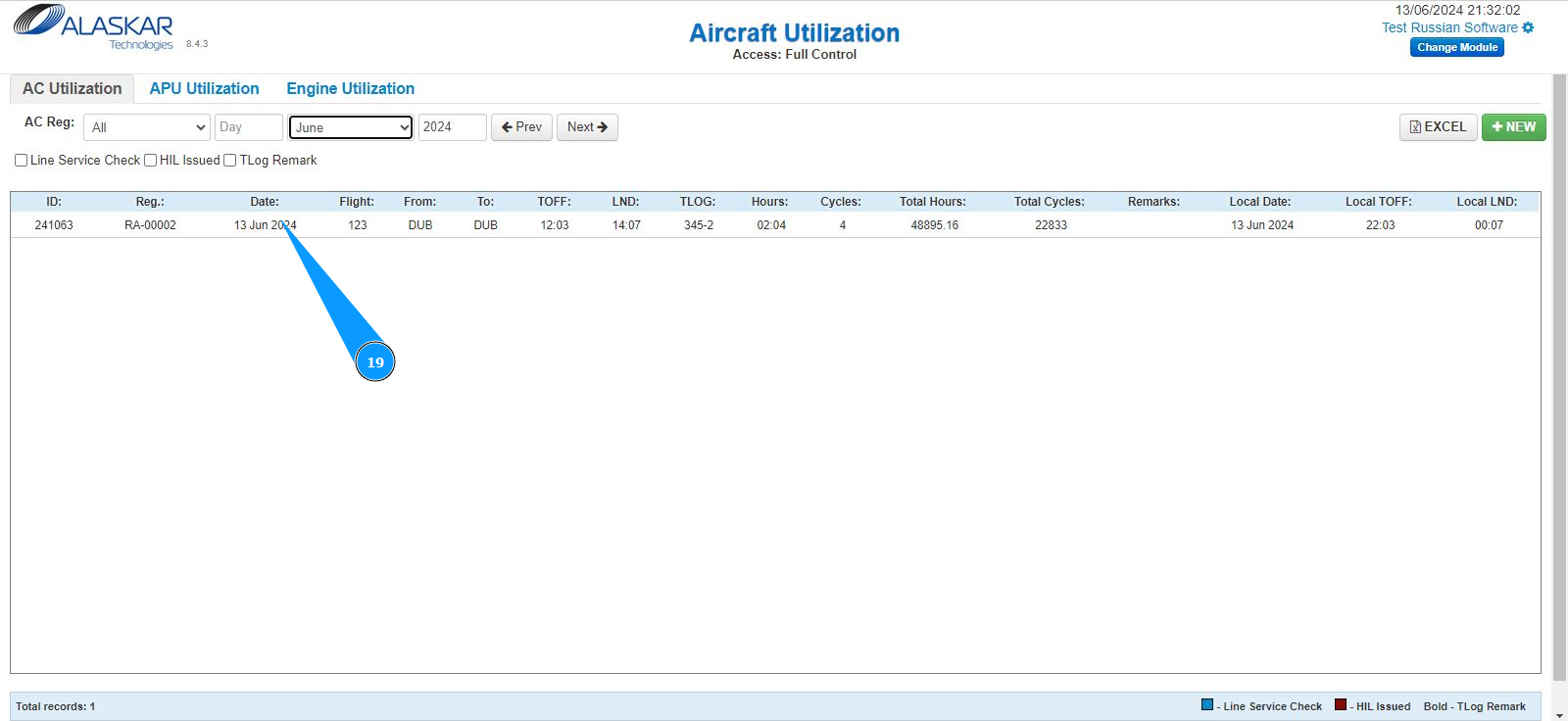Viewport: 1568px width, 721px height.
Task: Focus the Day input field
Action: tap(249, 127)
